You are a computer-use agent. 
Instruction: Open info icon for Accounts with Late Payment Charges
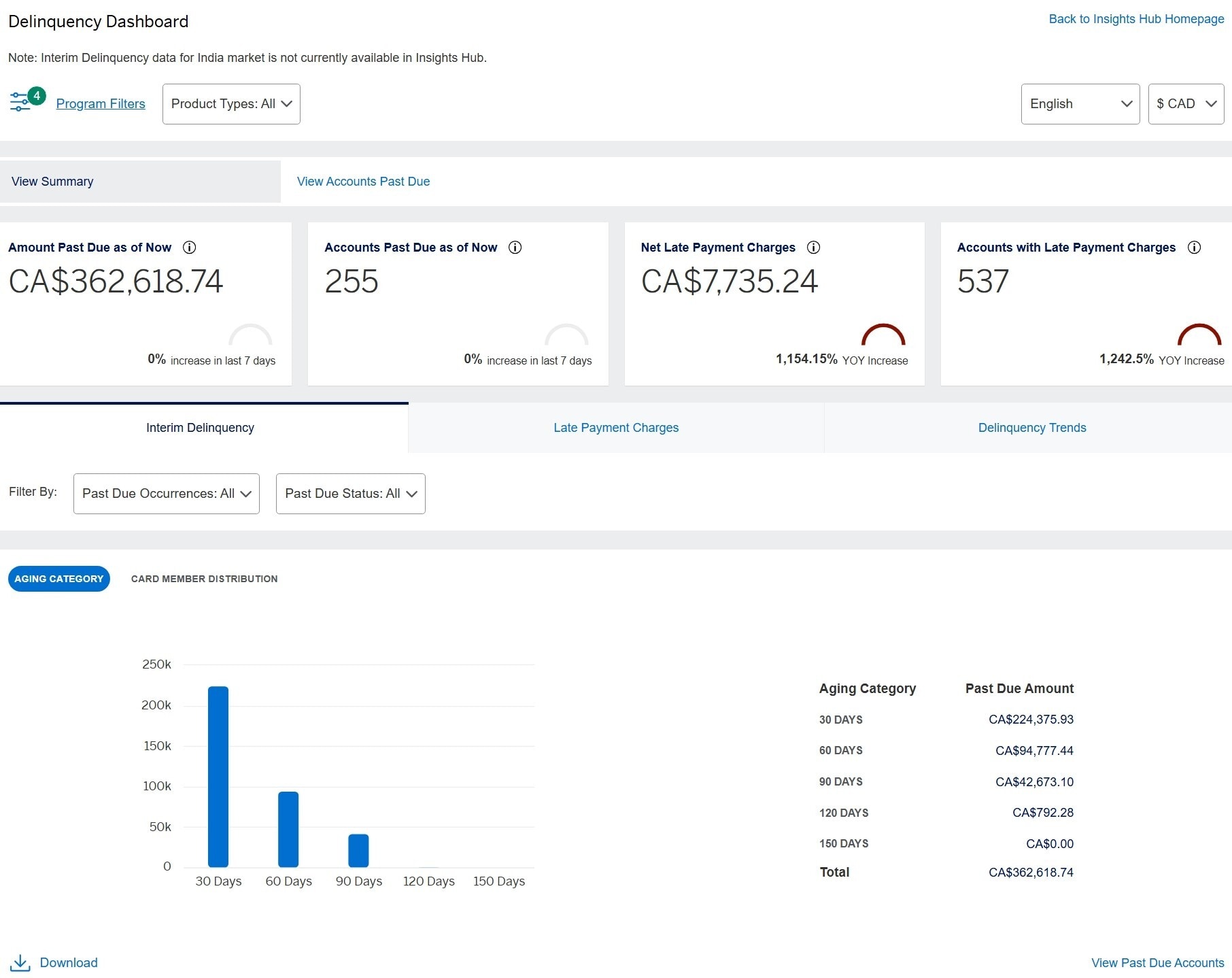point(1194,248)
